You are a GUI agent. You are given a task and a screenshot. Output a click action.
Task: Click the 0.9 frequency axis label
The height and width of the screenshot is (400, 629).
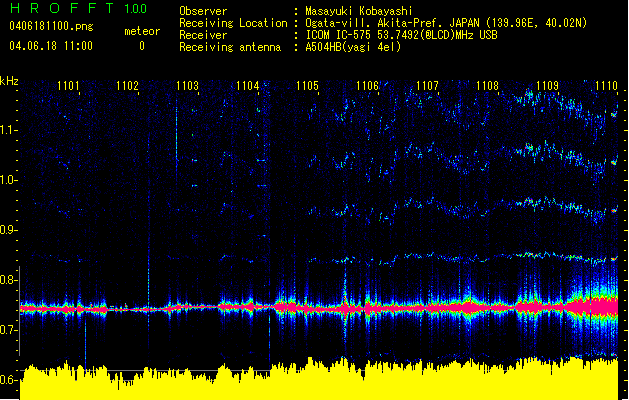pyautogui.click(x=8, y=230)
